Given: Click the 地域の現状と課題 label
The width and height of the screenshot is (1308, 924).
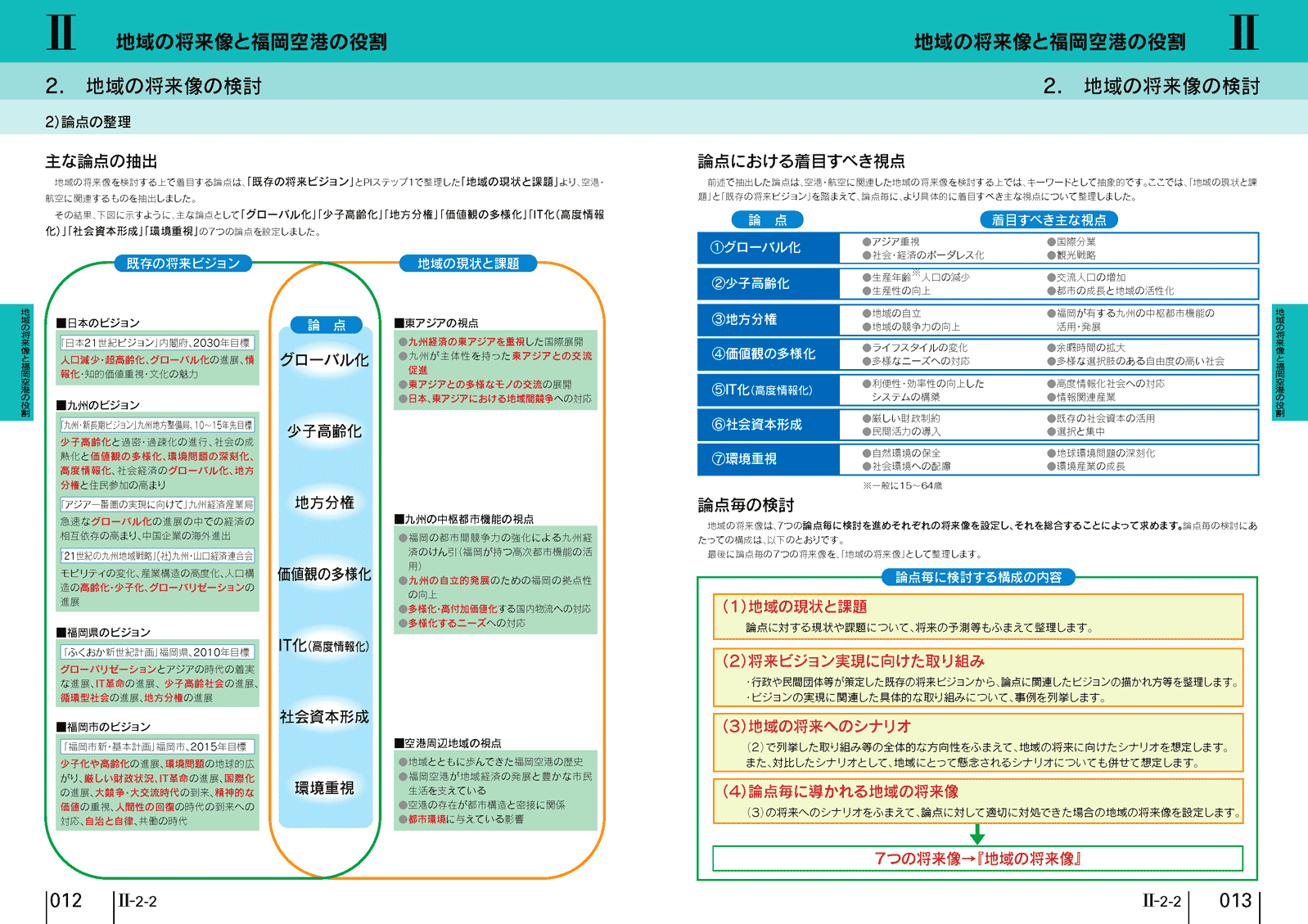Looking at the screenshot, I should pos(468,264).
